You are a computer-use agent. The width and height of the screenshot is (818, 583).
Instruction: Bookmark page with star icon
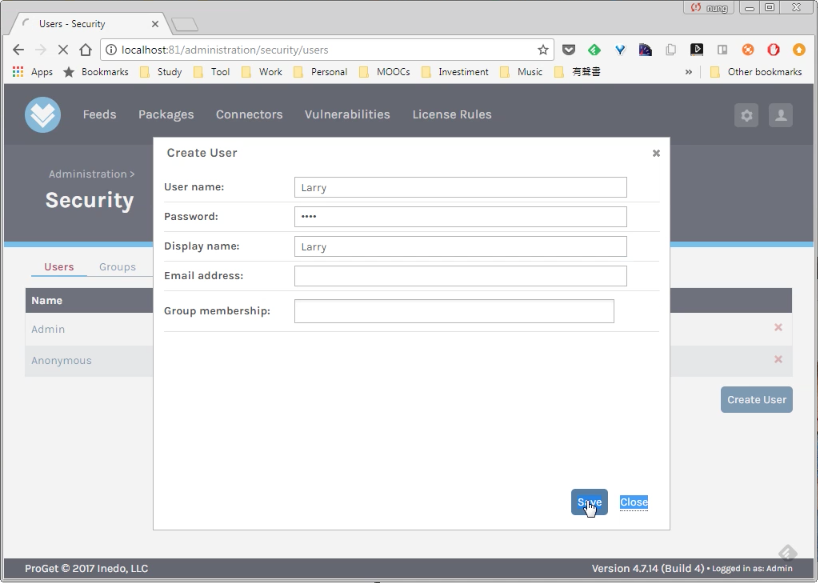click(x=543, y=50)
